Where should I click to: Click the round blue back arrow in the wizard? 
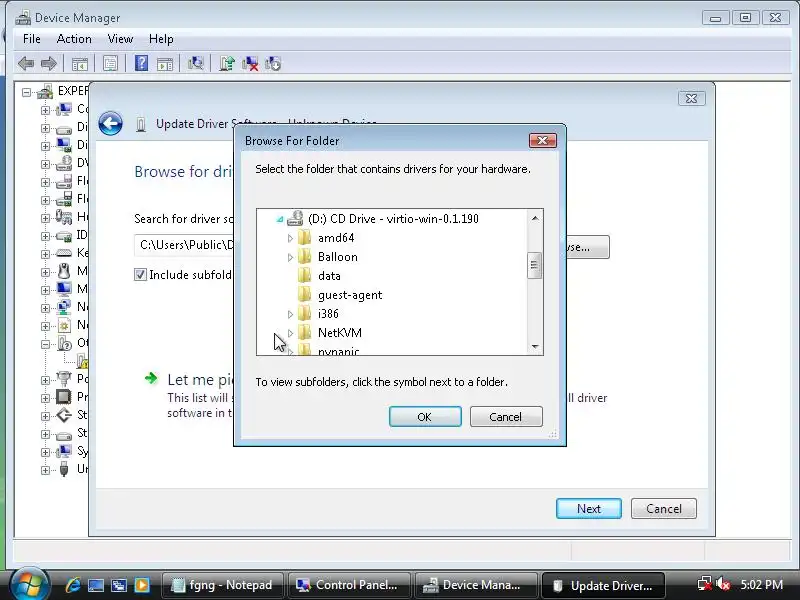110,123
